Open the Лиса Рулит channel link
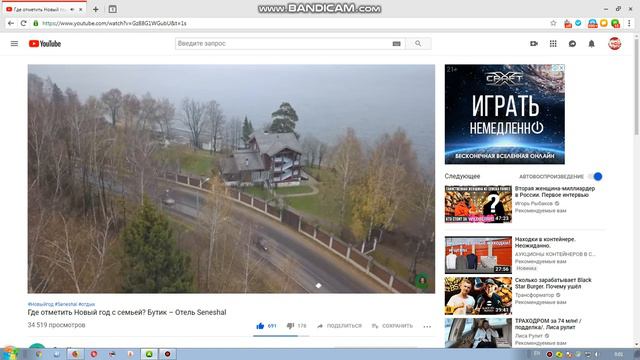 pos(529,336)
